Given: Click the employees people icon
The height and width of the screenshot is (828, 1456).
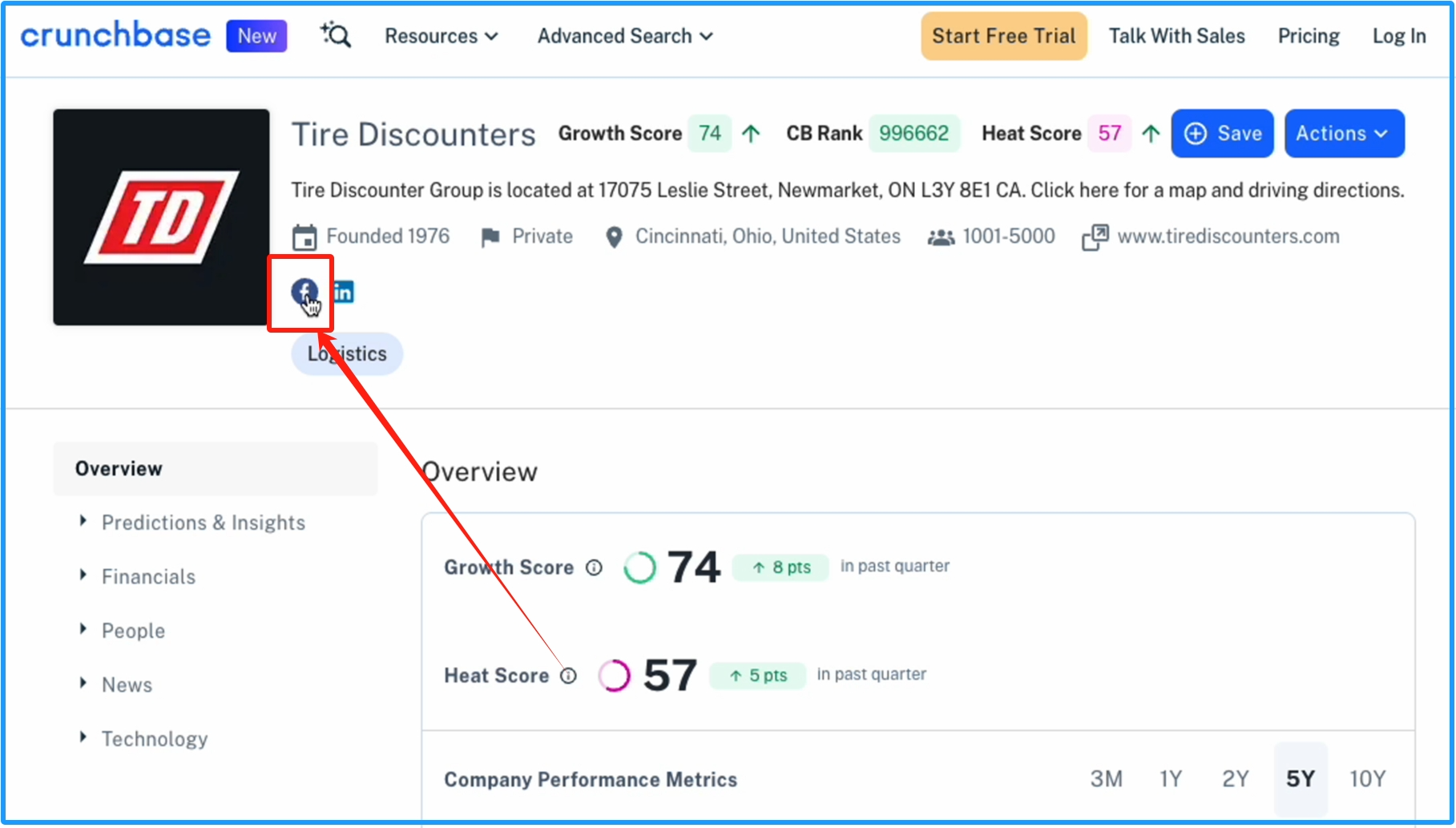Looking at the screenshot, I should pos(941,237).
